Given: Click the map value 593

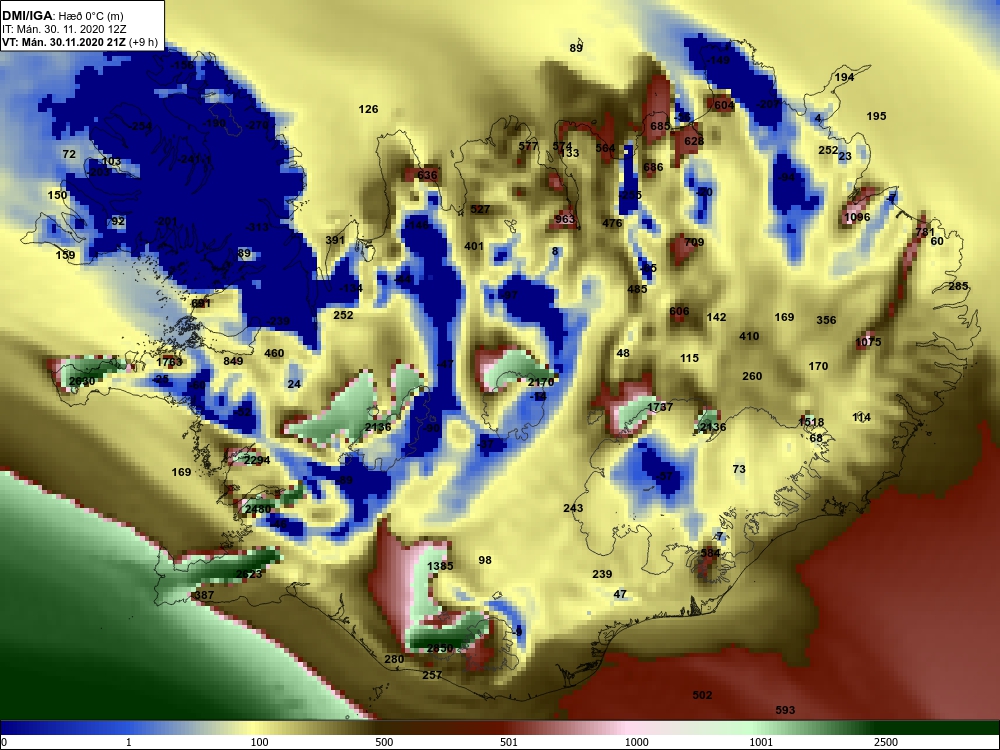Looking at the screenshot, I should click(x=785, y=710).
